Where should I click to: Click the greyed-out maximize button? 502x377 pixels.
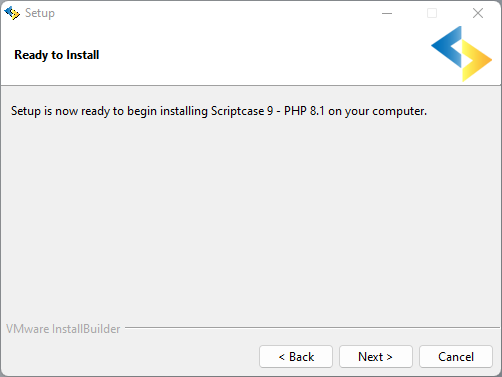click(x=432, y=13)
